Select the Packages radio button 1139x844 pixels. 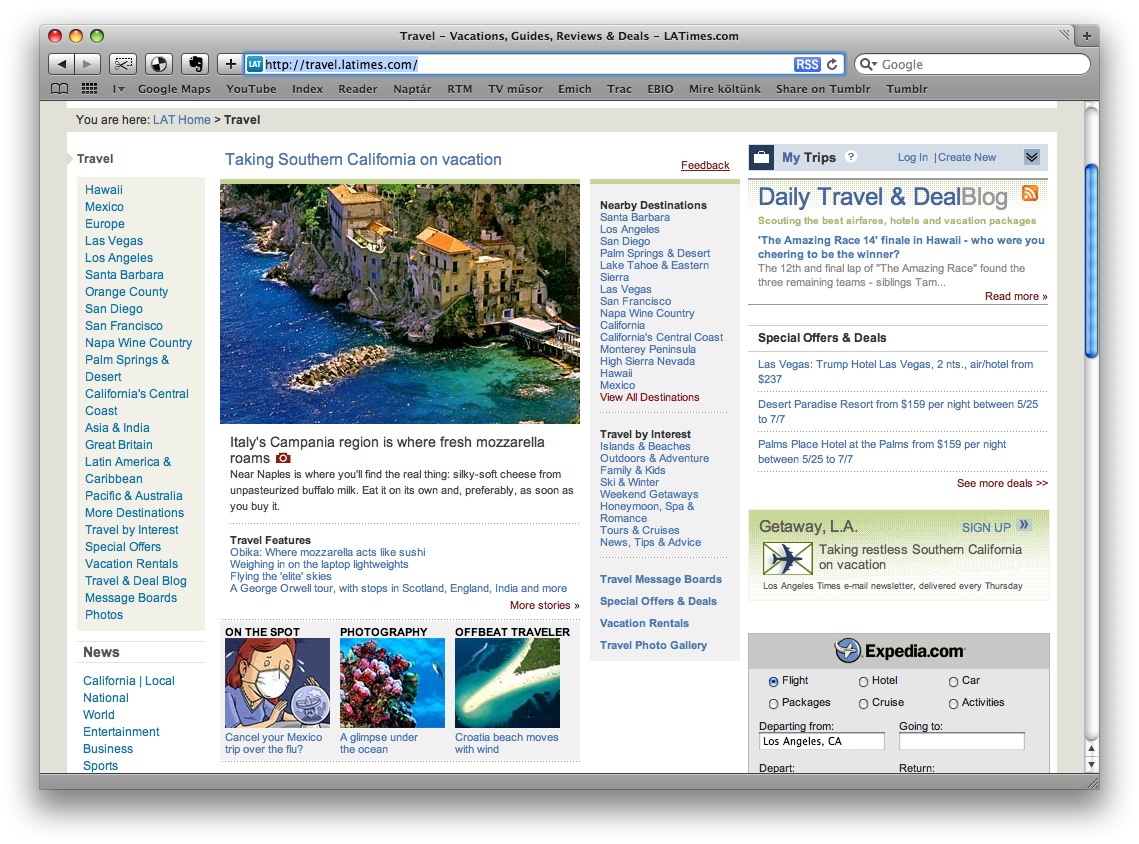(x=773, y=703)
